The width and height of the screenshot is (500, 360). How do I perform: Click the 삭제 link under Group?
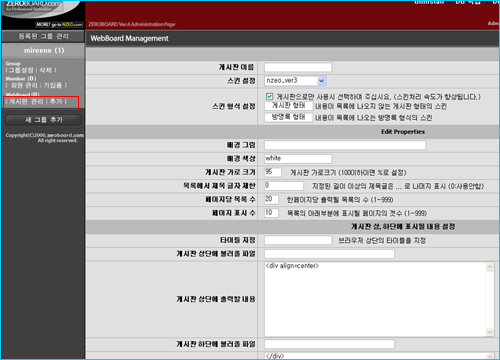(x=45, y=70)
